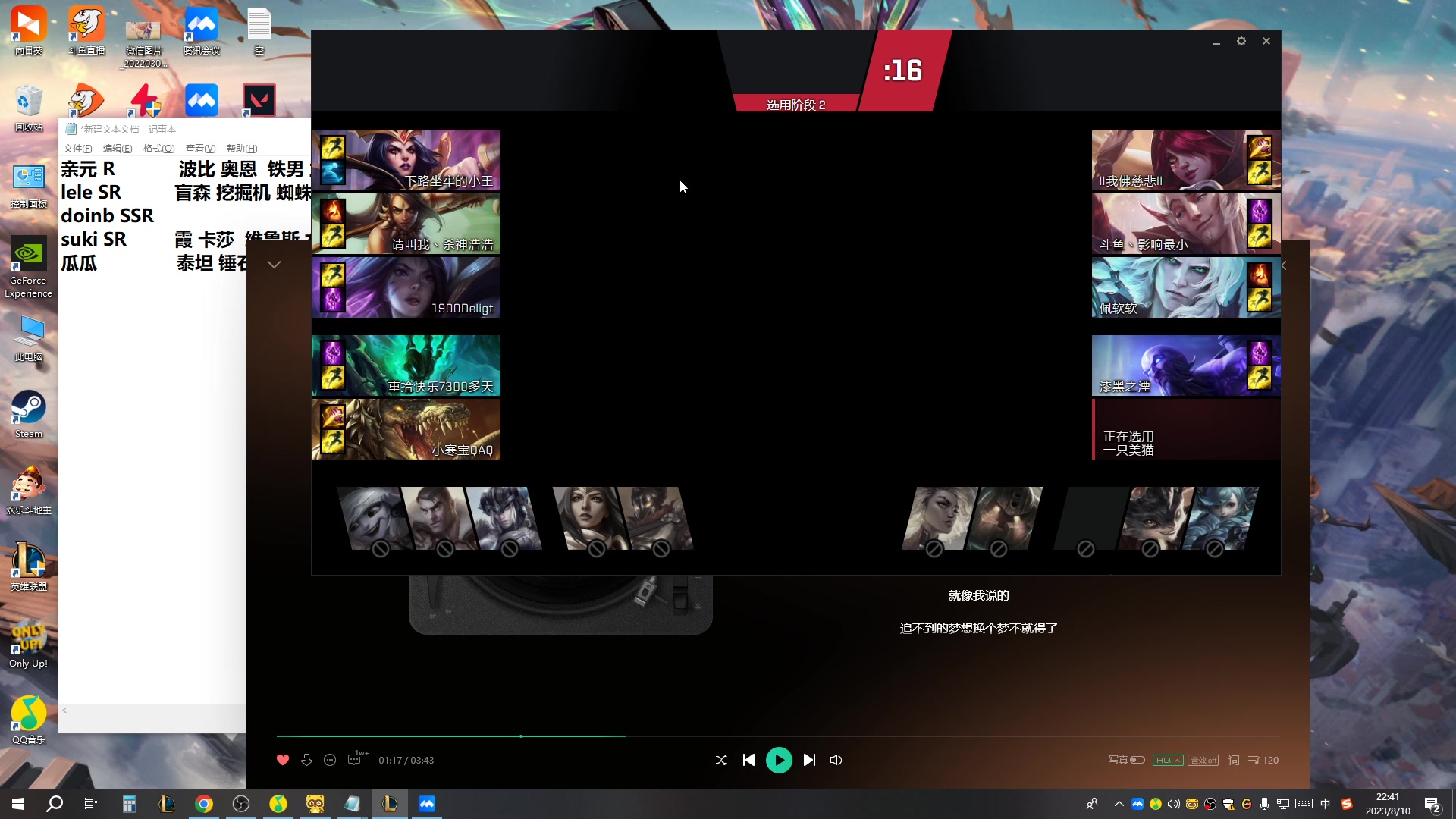Open 帮助(H) menu in Notepad

[242, 149]
